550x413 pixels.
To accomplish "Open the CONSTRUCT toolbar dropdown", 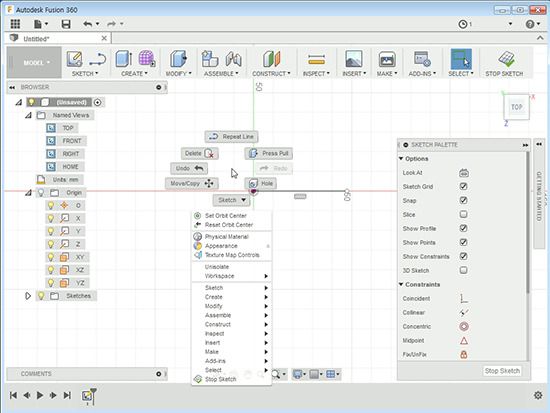I will [x=271, y=74].
